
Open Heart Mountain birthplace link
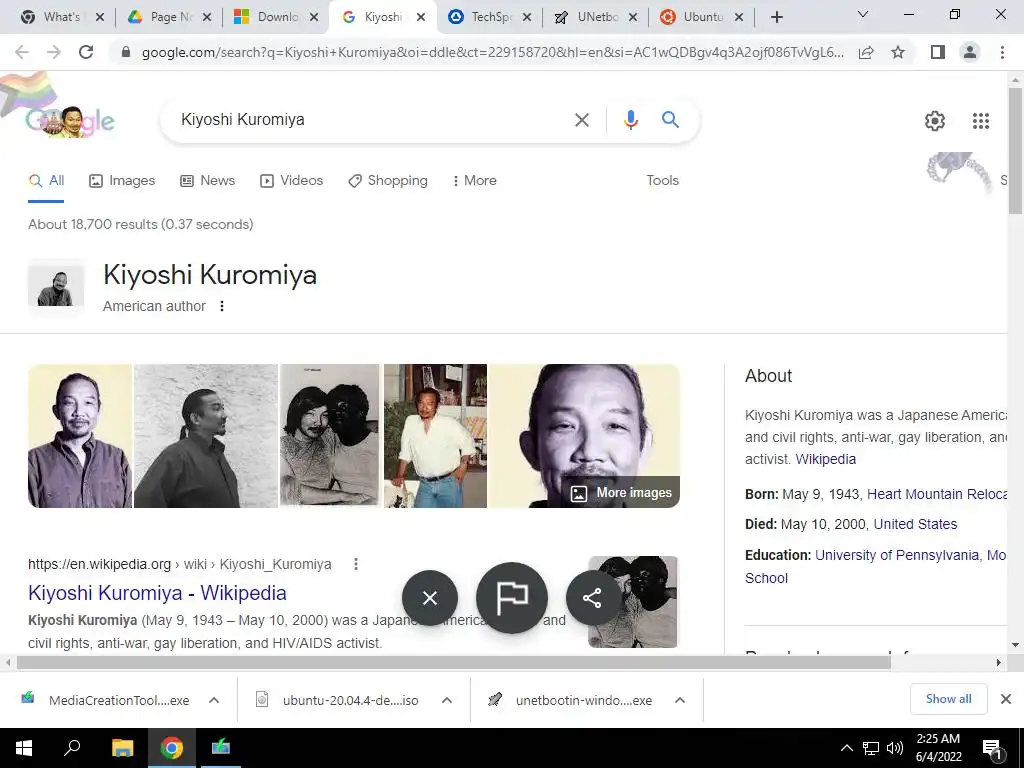coord(937,494)
